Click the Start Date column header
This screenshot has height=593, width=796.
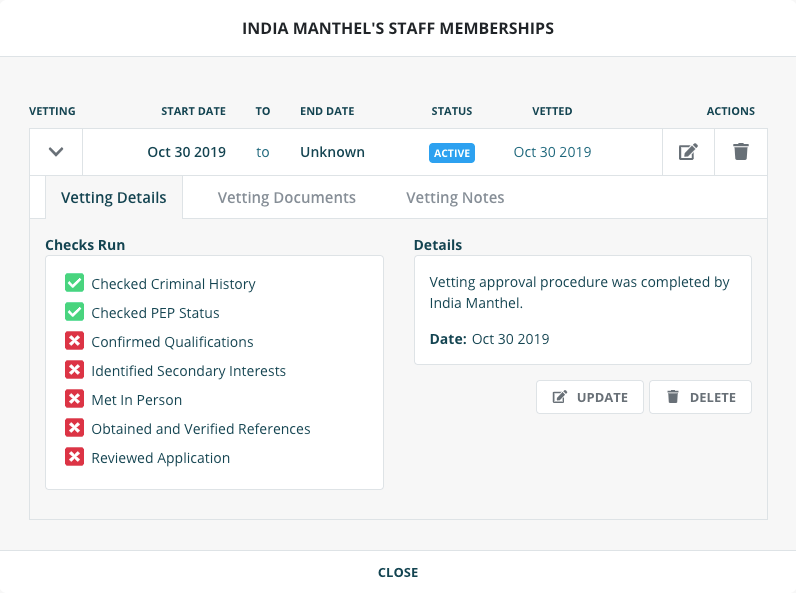[x=193, y=111]
